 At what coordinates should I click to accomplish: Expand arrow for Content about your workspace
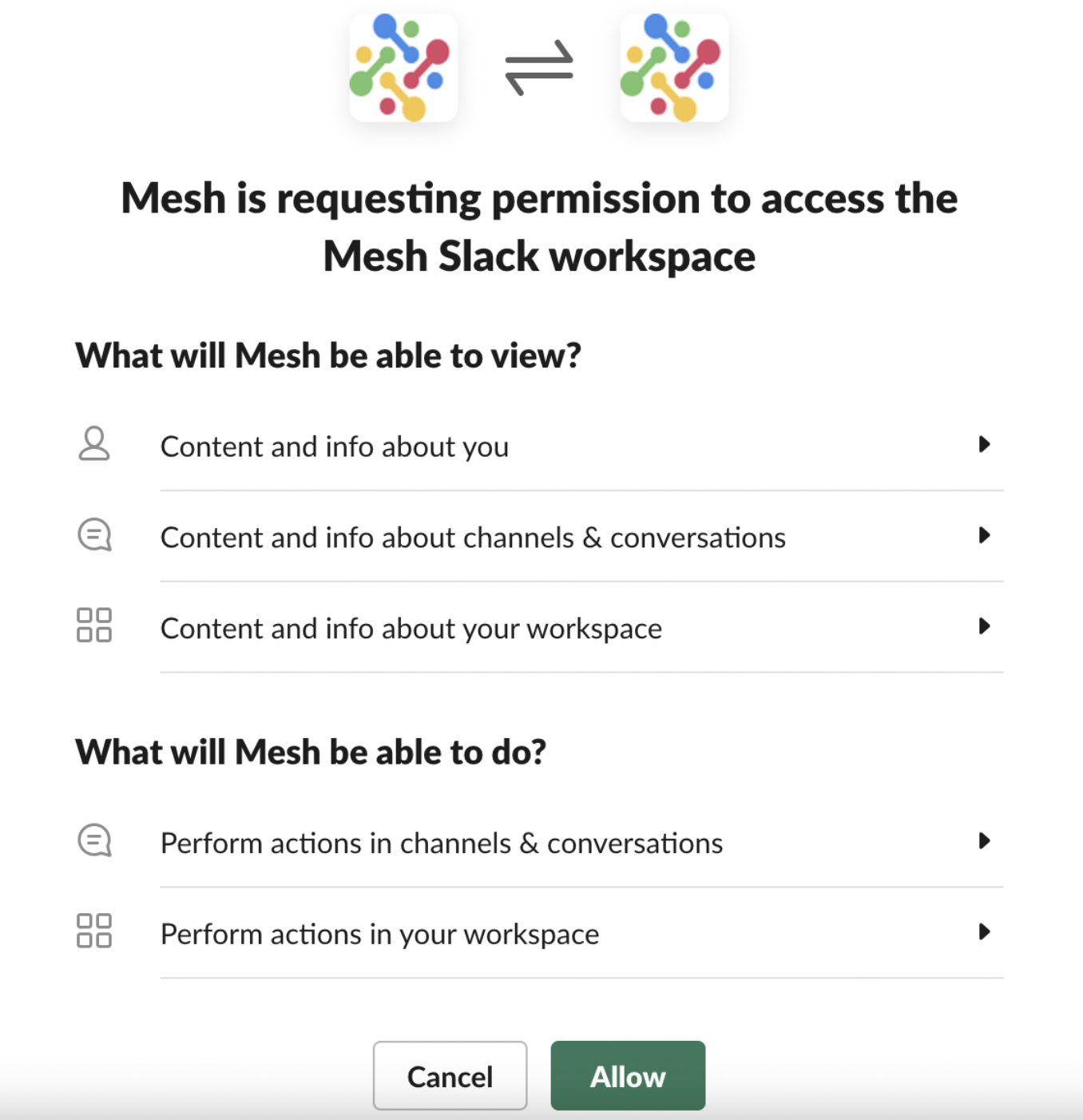coord(984,626)
